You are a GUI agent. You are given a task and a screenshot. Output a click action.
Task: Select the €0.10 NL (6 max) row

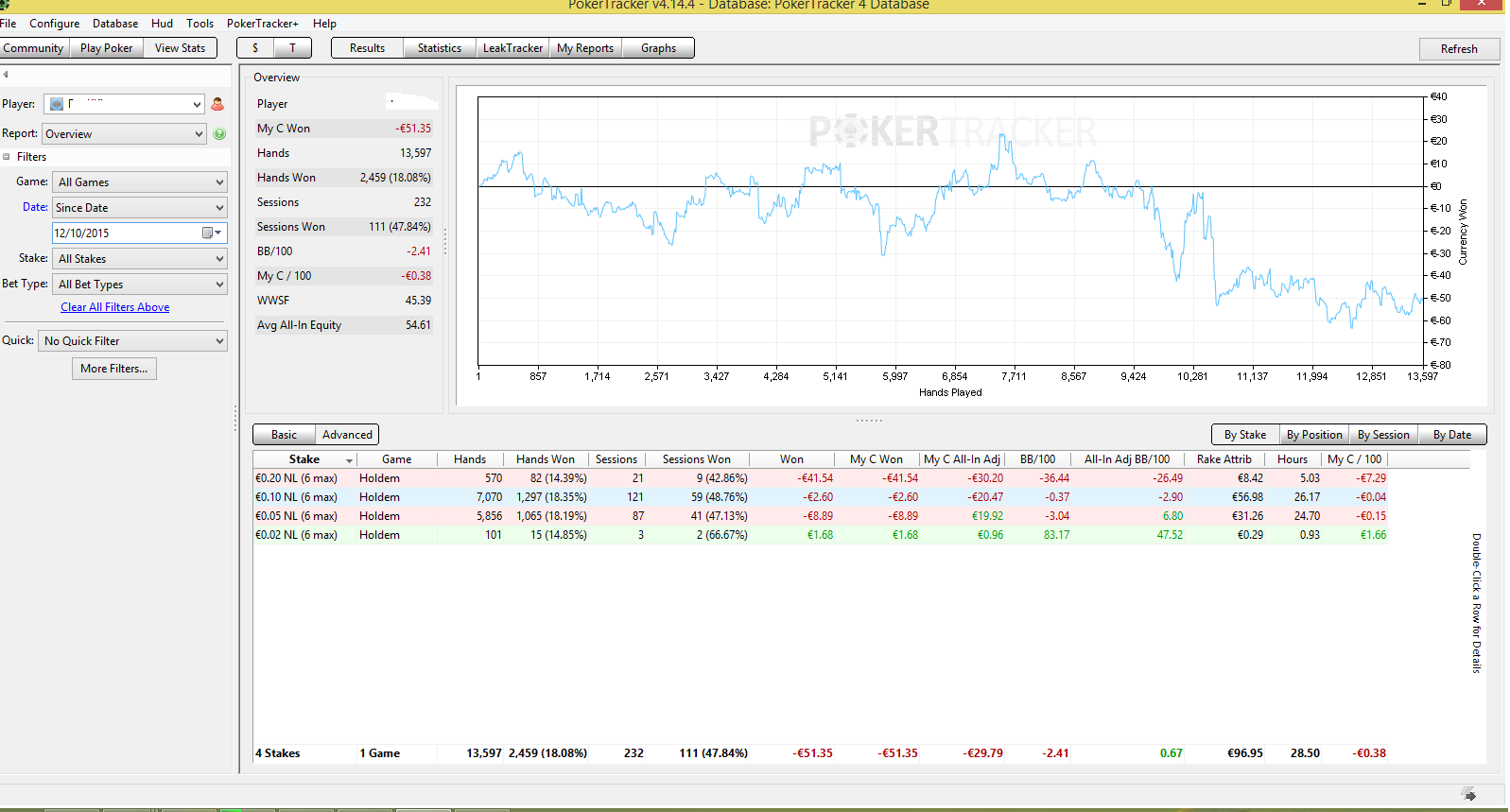pos(821,497)
